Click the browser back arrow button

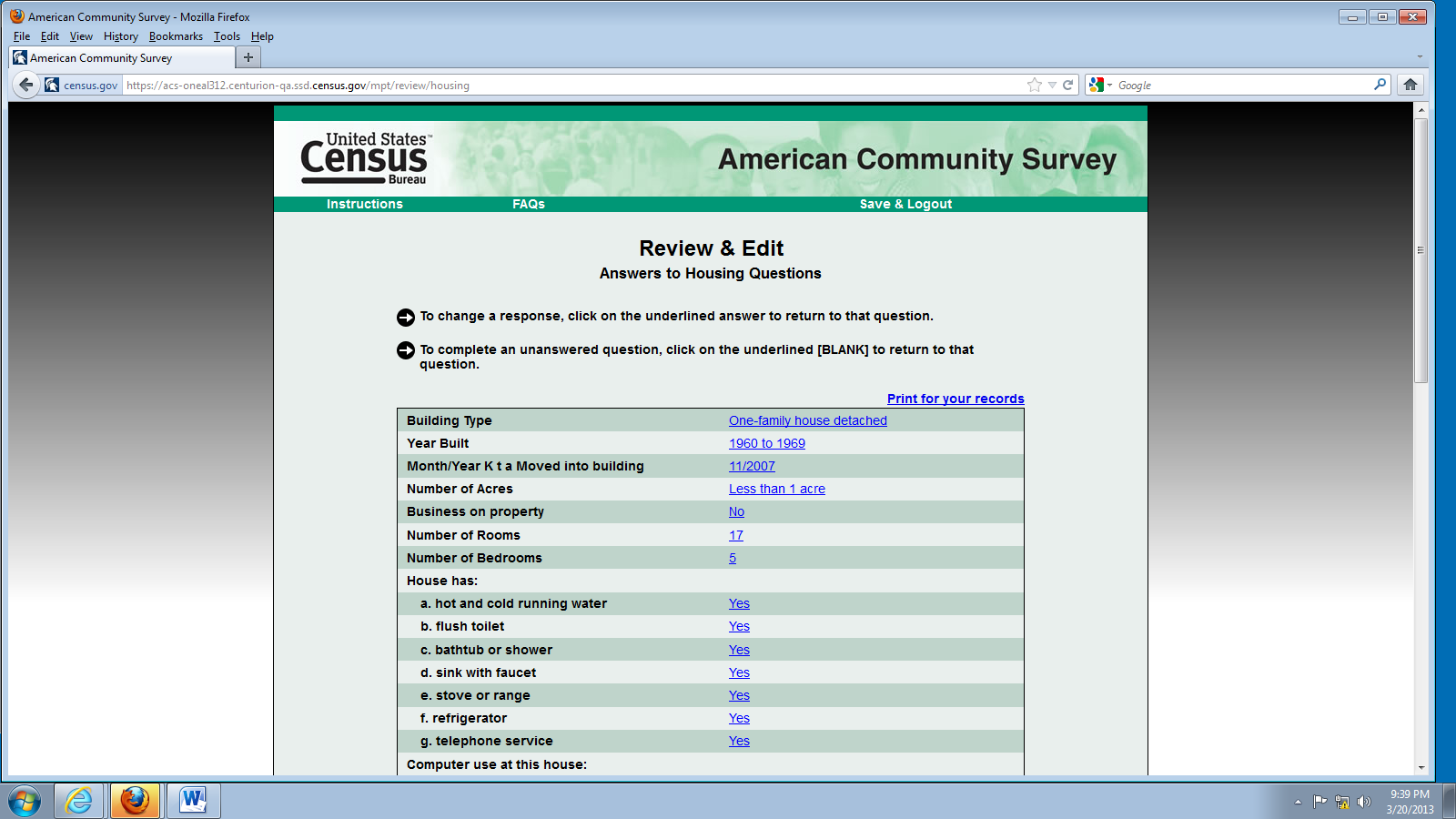click(26, 85)
